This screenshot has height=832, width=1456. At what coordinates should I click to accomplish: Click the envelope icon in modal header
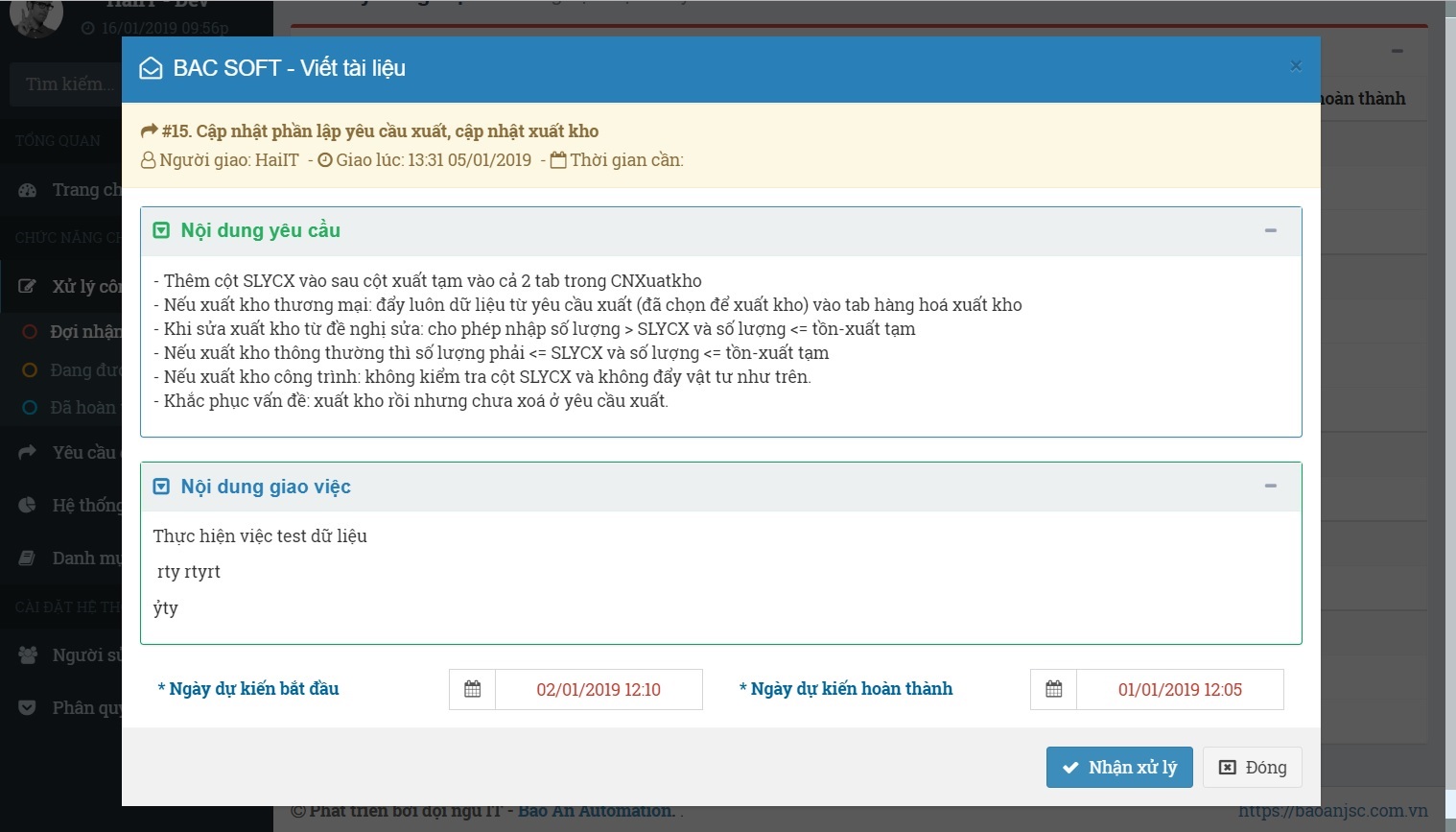pos(151,68)
